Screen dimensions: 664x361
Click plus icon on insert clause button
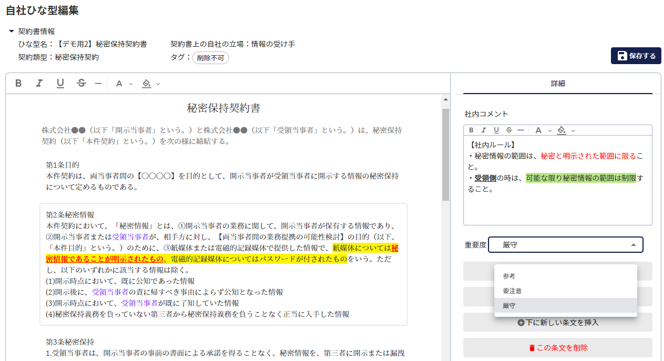coord(521,323)
